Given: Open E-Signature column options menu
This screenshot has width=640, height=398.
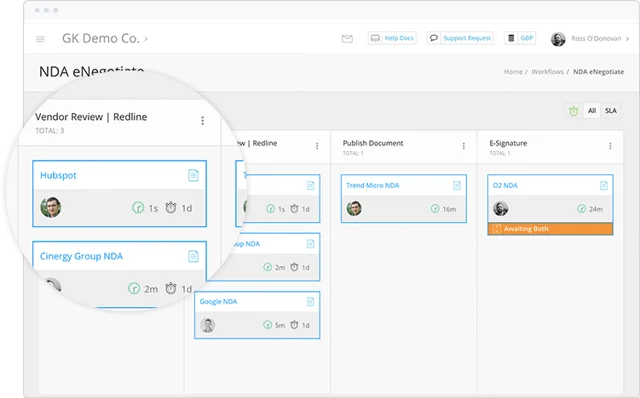Looking at the screenshot, I should 610,146.
